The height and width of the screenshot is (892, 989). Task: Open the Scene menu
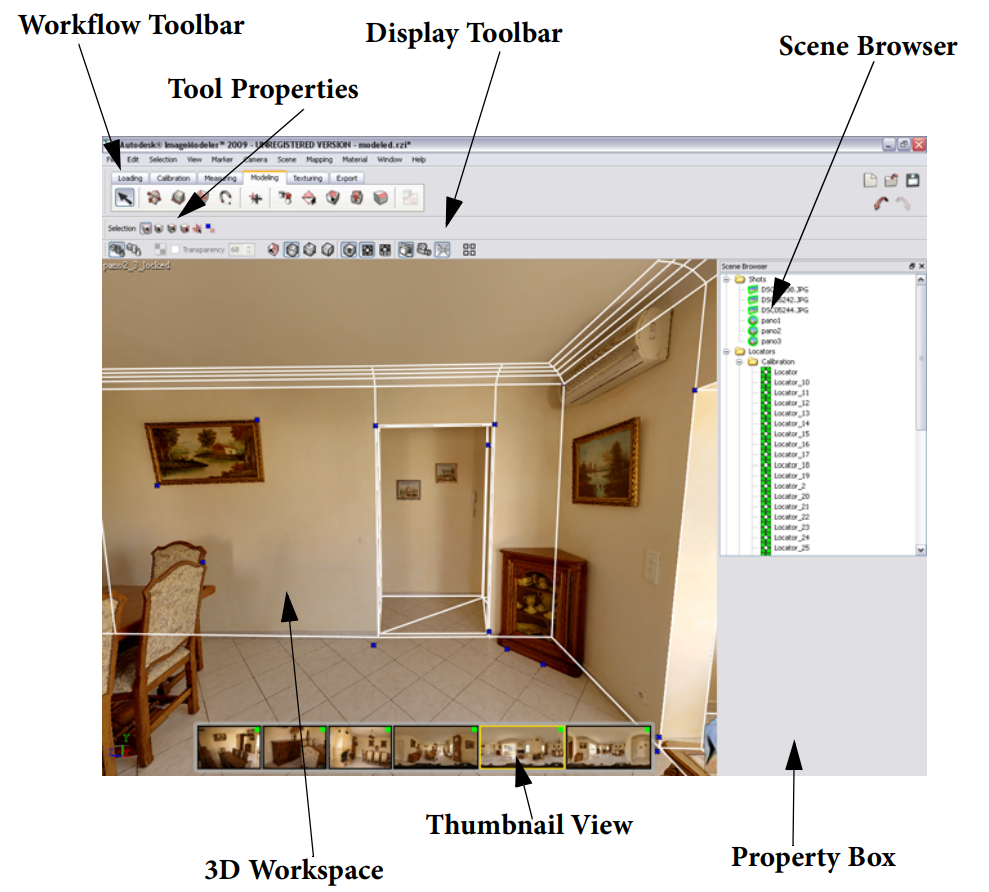[x=286, y=160]
